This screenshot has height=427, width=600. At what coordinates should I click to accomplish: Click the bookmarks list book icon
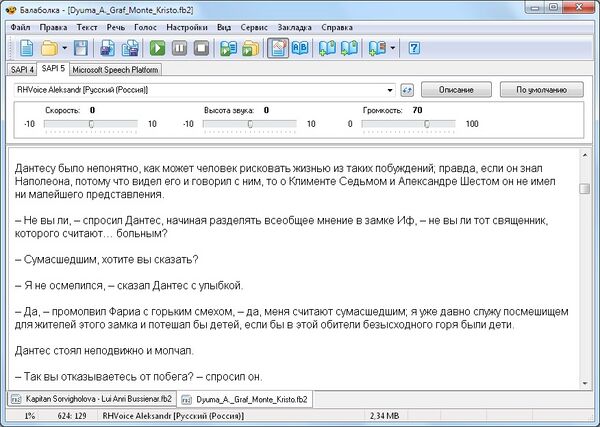point(377,48)
